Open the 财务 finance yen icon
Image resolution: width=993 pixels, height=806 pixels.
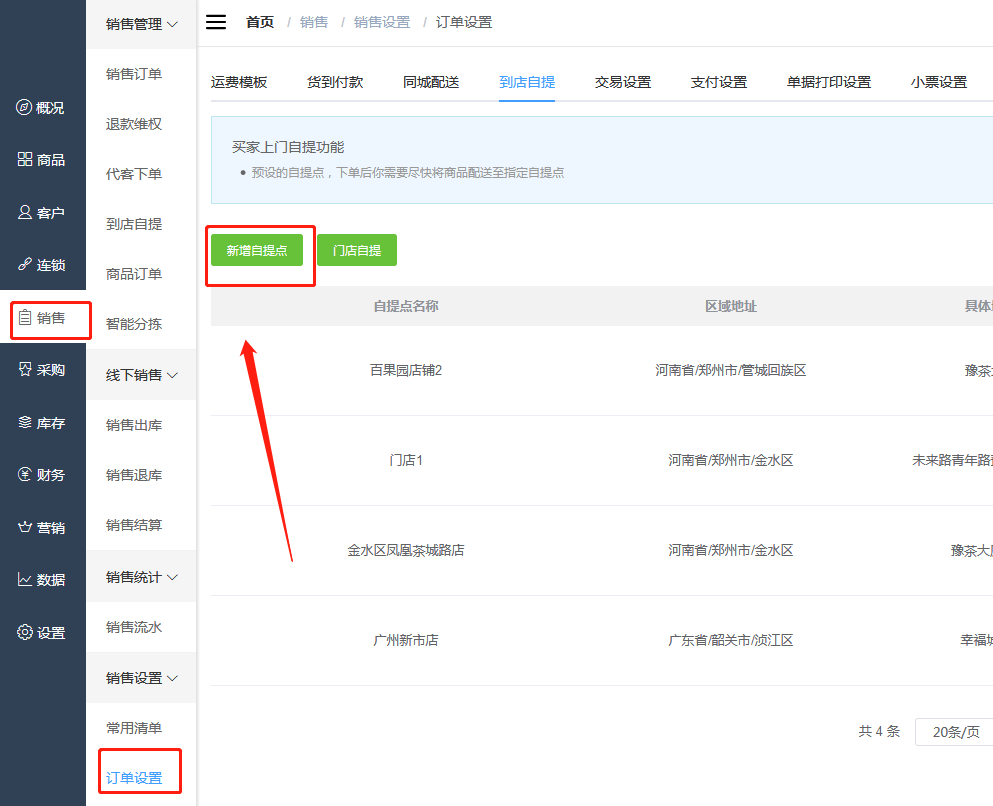point(25,474)
